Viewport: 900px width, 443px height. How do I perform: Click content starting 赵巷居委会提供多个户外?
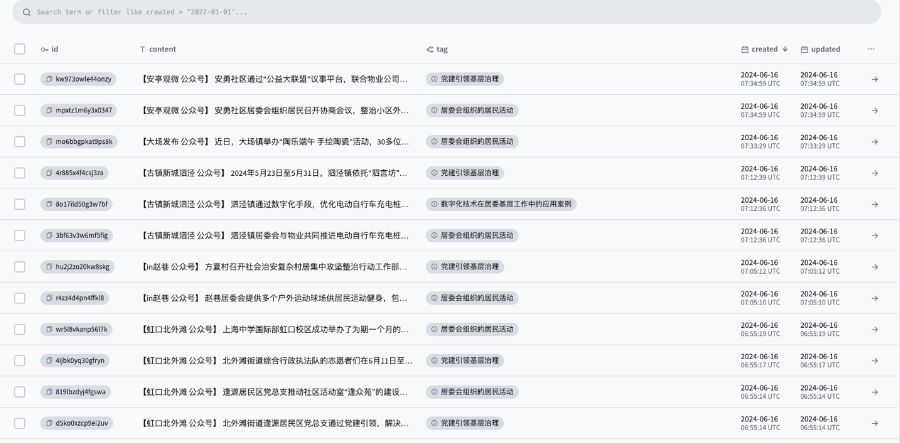coord(274,298)
